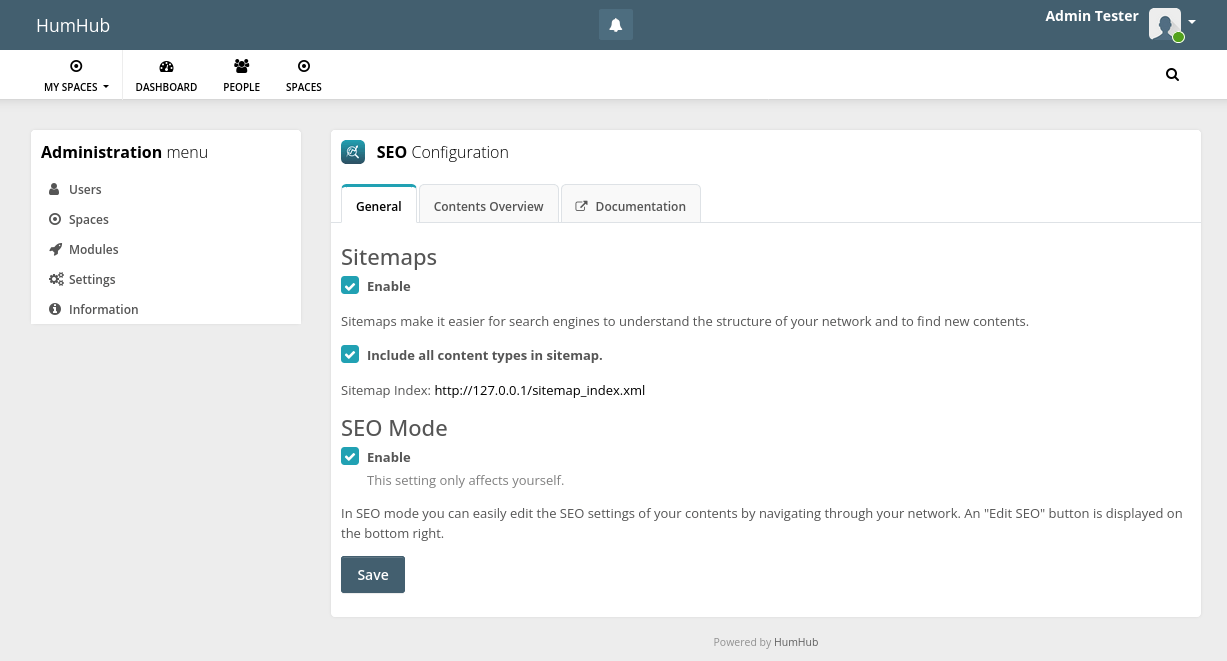
Task: Open the notifications bell icon
Action: pyautogui.click(x=616, y=25)
